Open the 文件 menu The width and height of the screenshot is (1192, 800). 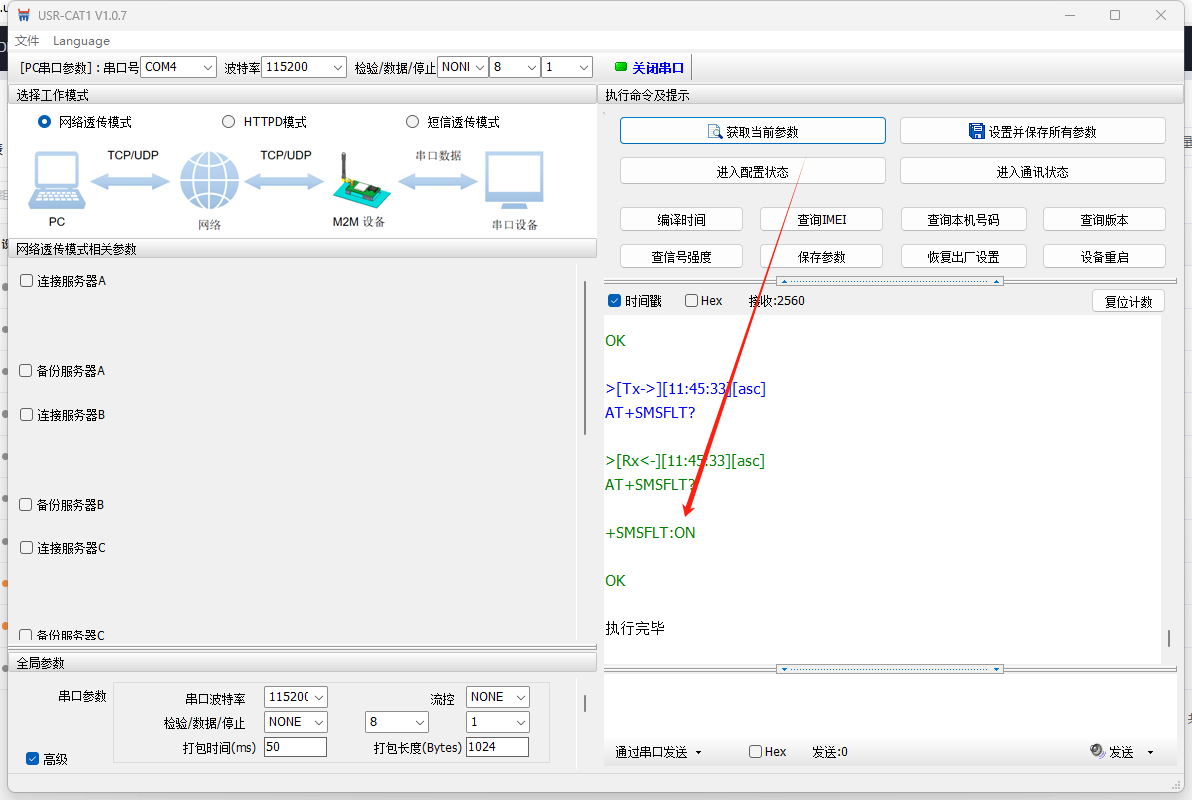27,41
